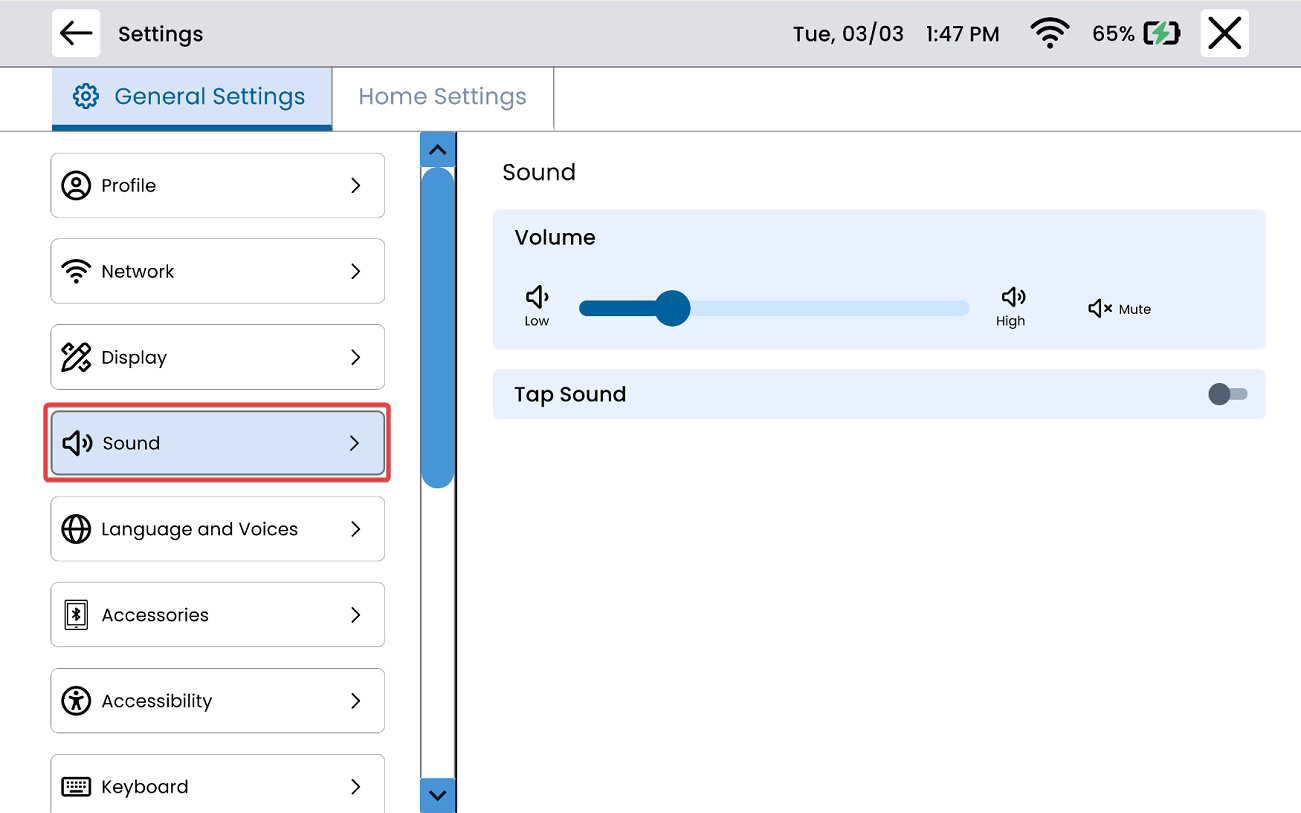Expand the Display settings chevron
This screenshot has height=813, width=1301.
355,357
